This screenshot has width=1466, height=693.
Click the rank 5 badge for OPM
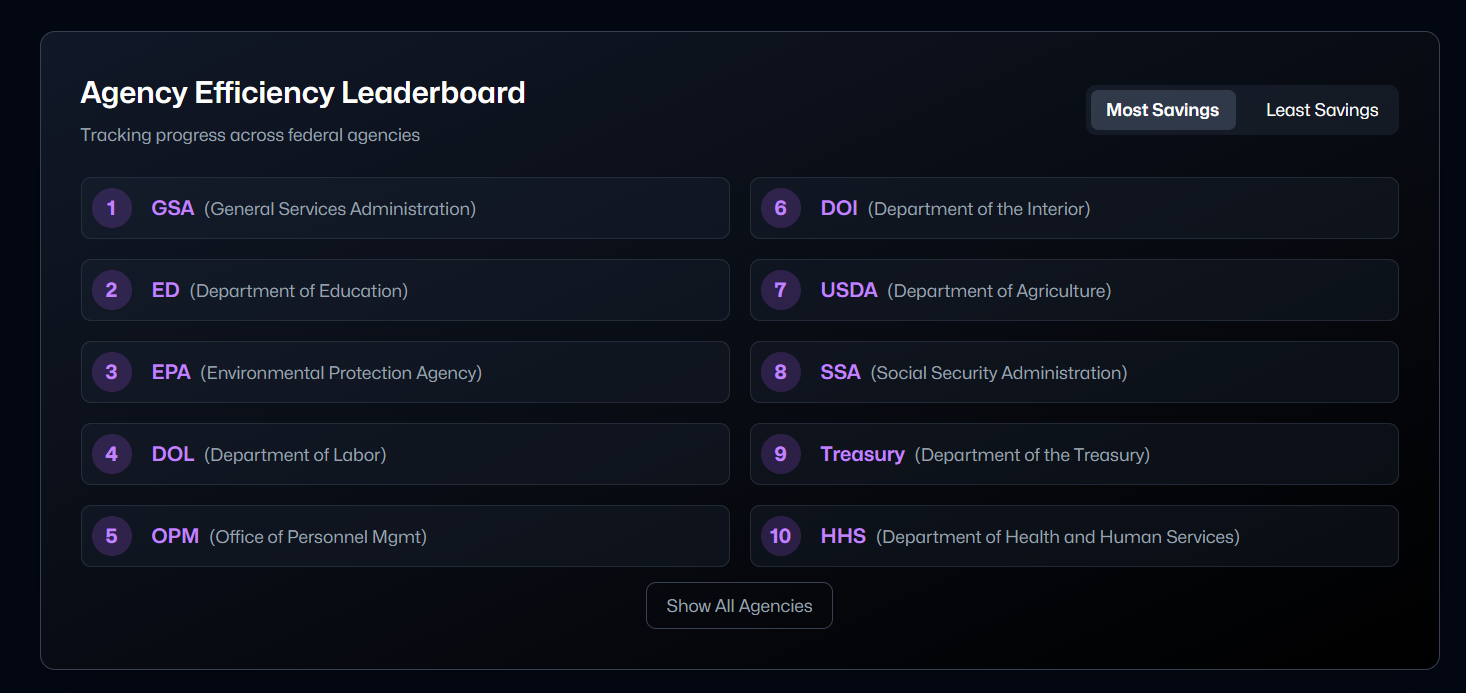(x=112, y=536)
